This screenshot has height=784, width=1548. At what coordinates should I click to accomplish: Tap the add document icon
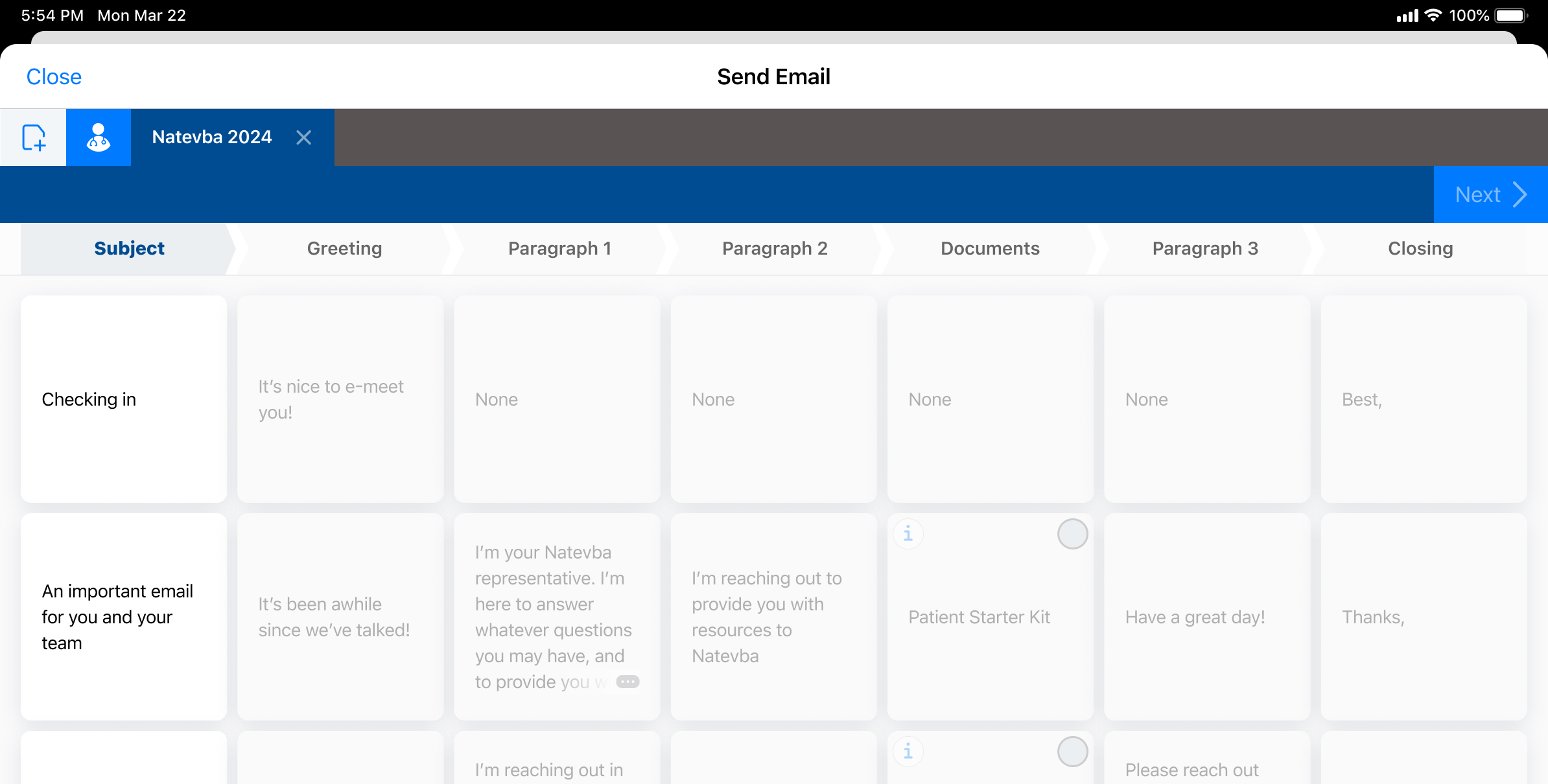pyautogui.click(x=33, y=137)
